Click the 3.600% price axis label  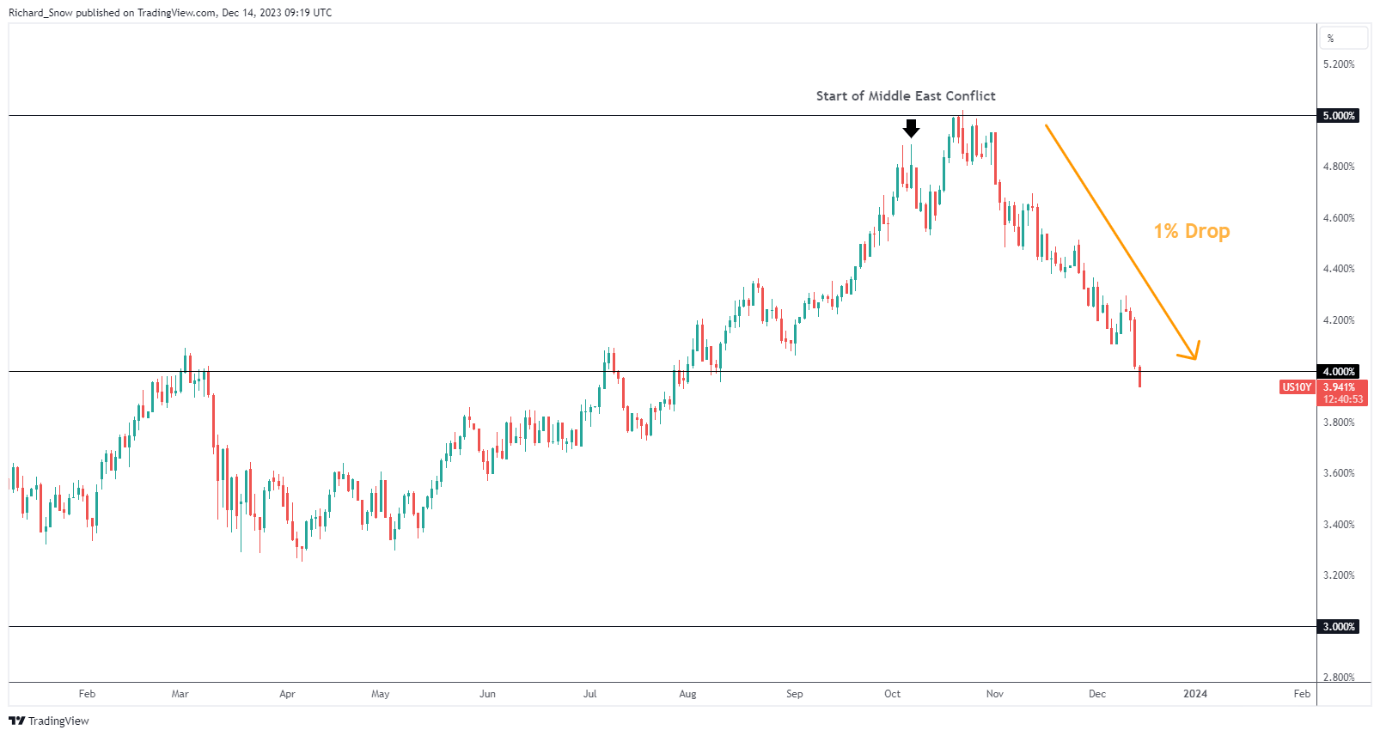pos(1339,474)
